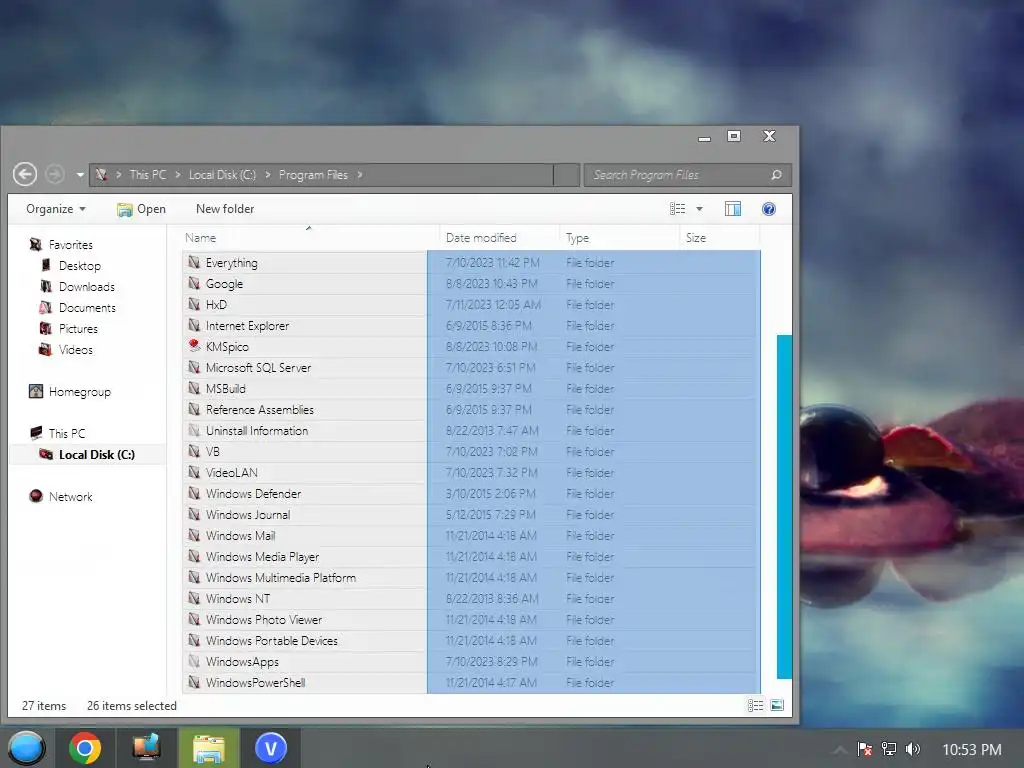Viewport: 1024px width, 768px height.
Task: Click the Start orb button
Action: tap(27, 748)
